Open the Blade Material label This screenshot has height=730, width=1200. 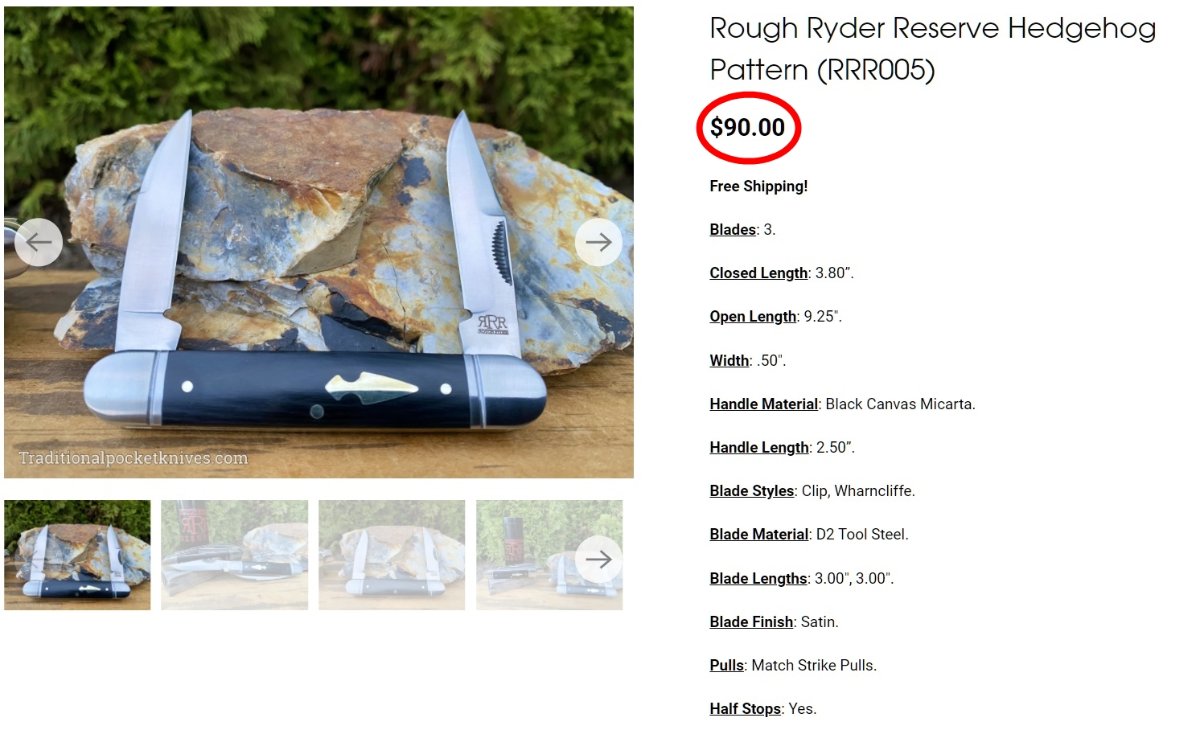[x=758, y=535]
